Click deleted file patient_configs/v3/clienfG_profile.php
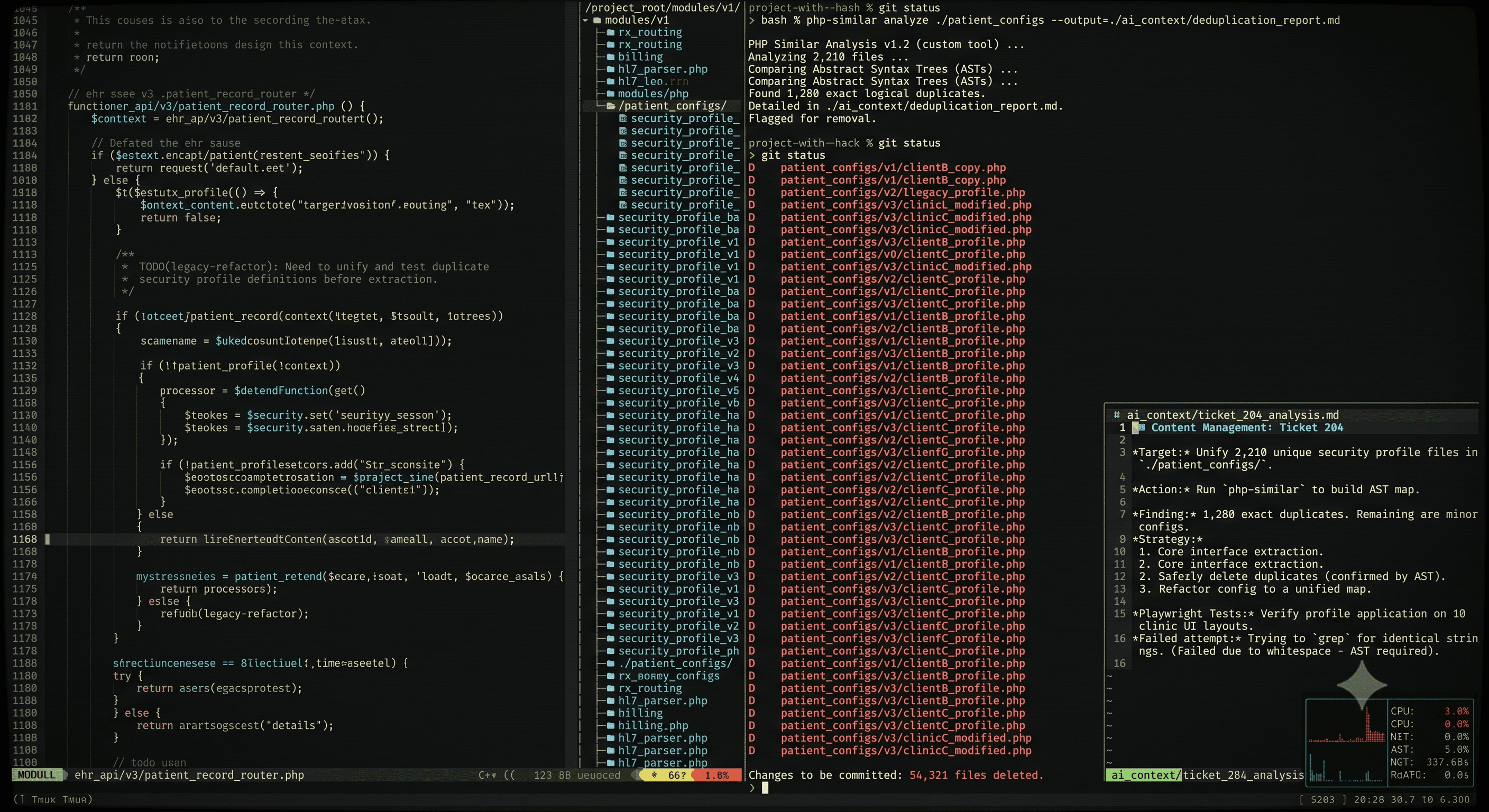Viewport: 1489px width, 812px height. [x=902, y=453]
